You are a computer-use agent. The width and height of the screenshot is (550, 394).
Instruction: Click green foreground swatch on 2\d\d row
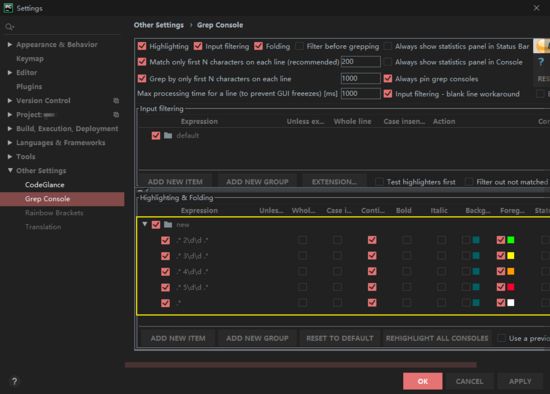click(x=511, y=240)
